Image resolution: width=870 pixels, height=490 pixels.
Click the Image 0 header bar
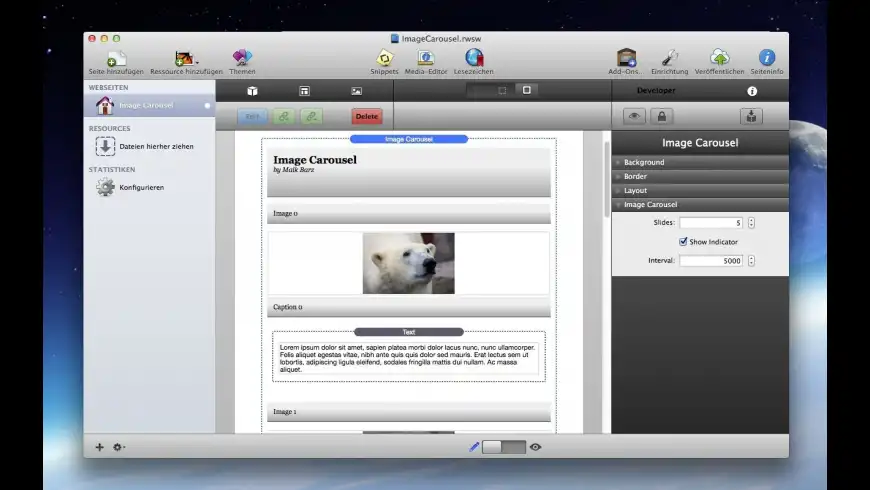pos(409,214)
